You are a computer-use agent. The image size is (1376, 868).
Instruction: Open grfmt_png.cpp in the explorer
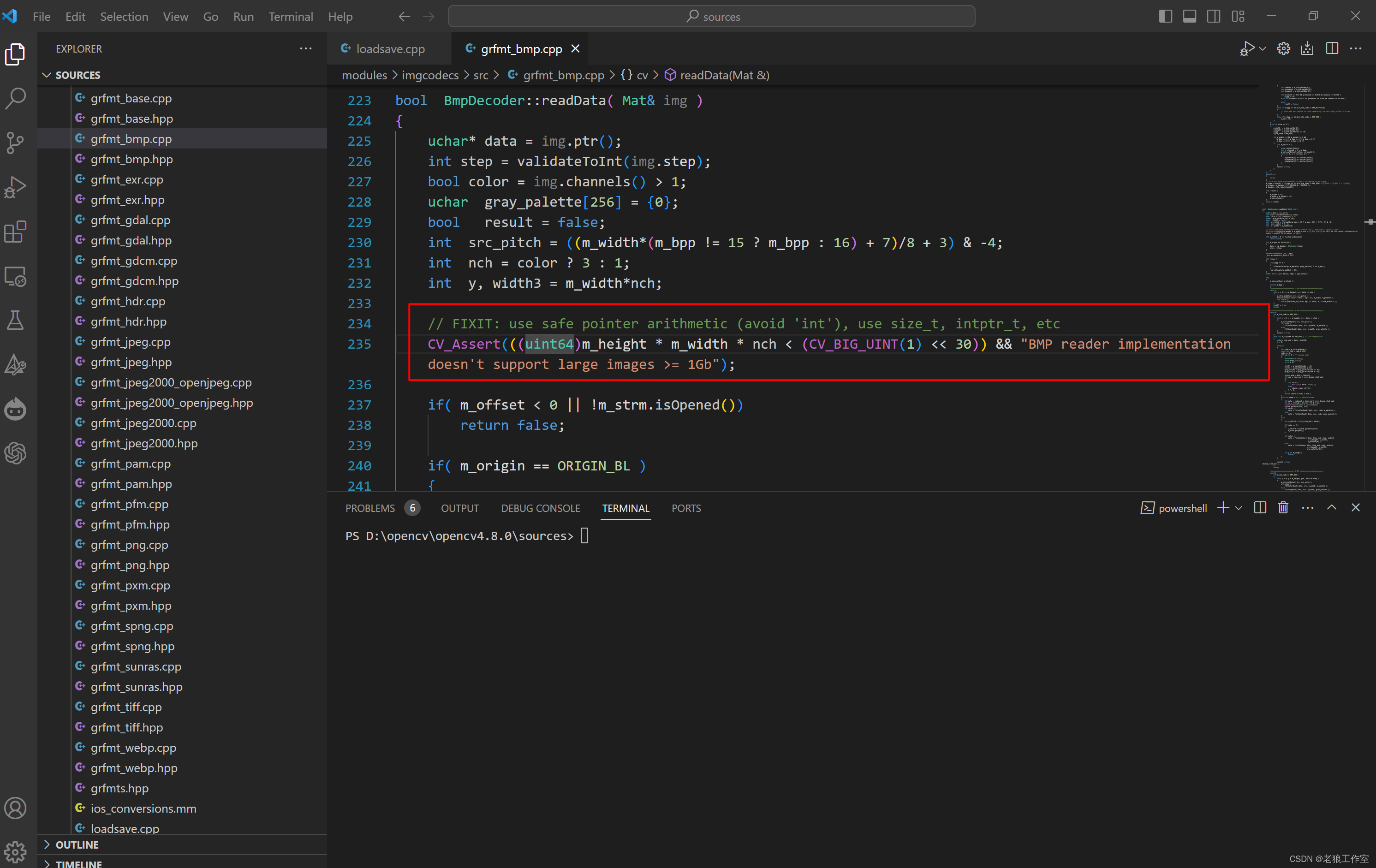129,544
